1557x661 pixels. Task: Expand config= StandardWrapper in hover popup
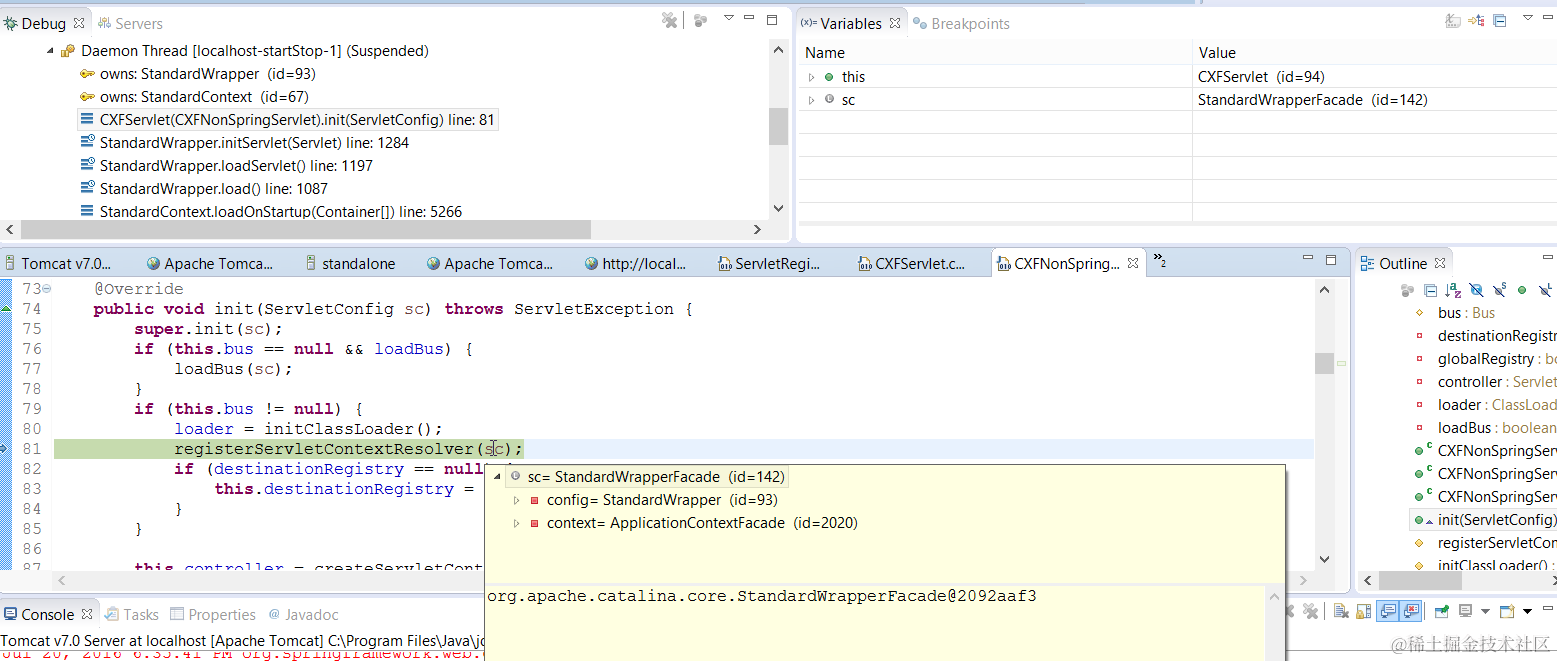(516, 500)
